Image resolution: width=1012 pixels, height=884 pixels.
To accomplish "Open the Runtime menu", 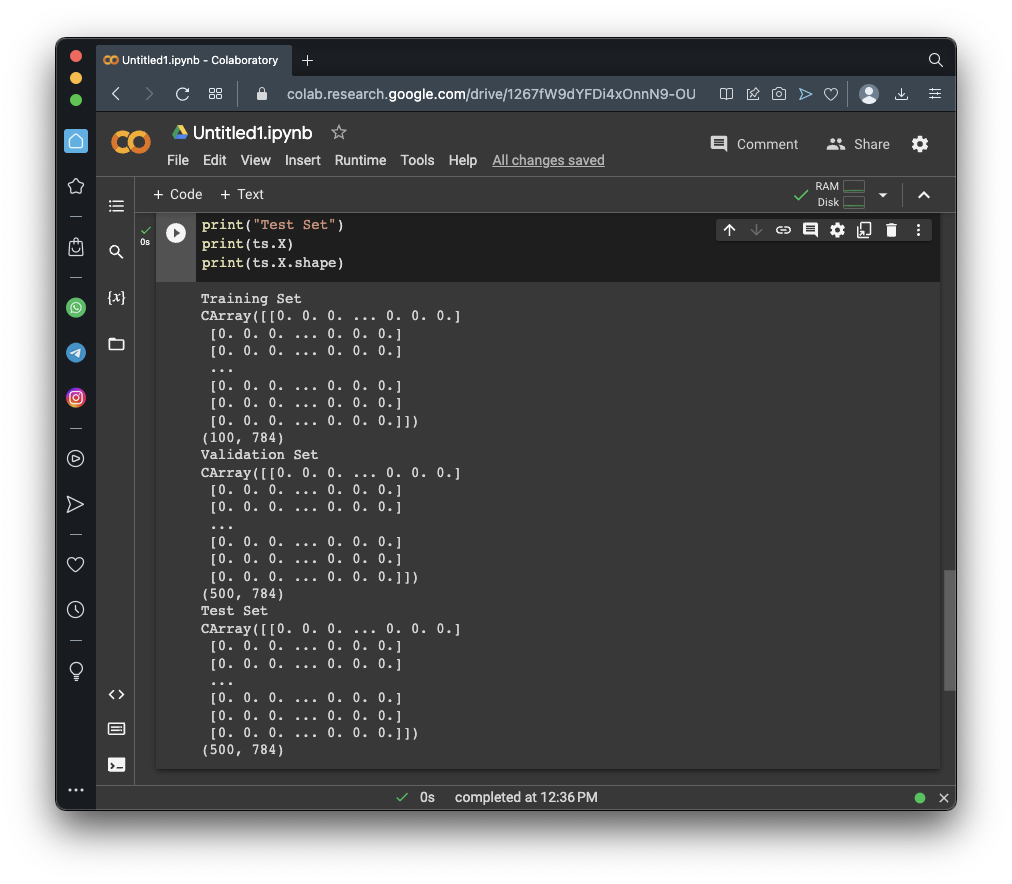I will pyautogui.click(x=360, y=160).
